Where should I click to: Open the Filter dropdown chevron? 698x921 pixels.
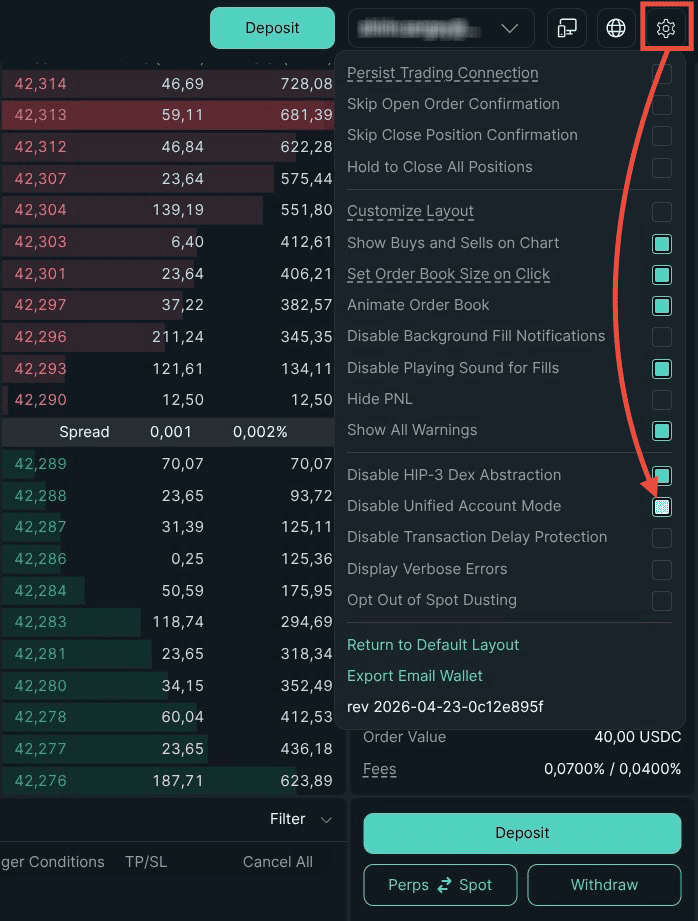pos(326,819)
